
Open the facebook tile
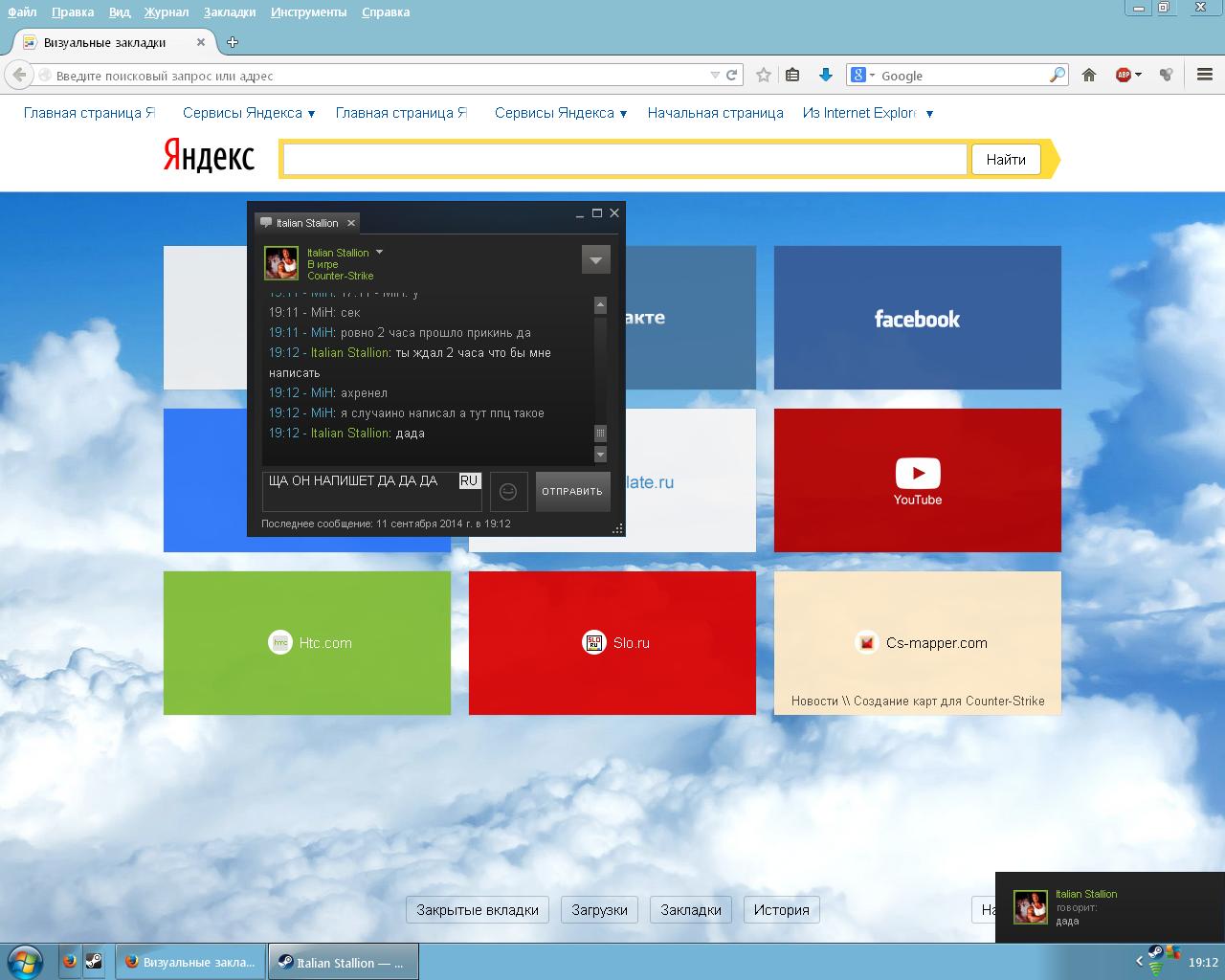(917, 318)
